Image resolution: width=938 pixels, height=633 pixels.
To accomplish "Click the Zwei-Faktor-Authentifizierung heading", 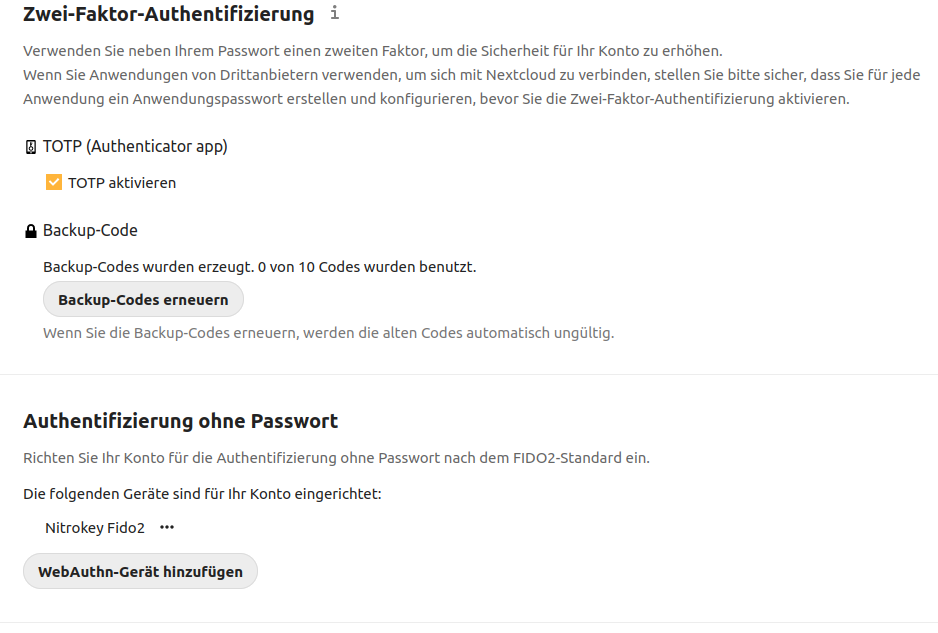I will click(x=169, y=14).
